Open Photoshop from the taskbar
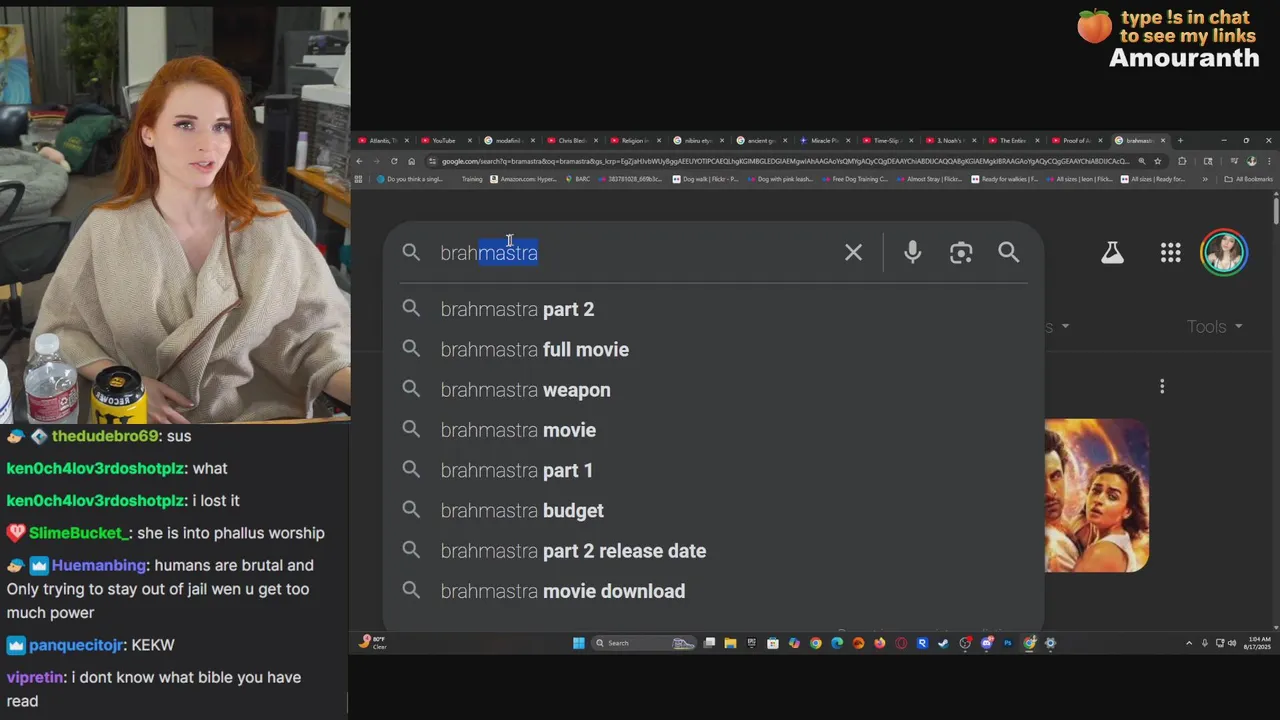The width and height of the screenshot is (1280, 720). click(1008, 643)
